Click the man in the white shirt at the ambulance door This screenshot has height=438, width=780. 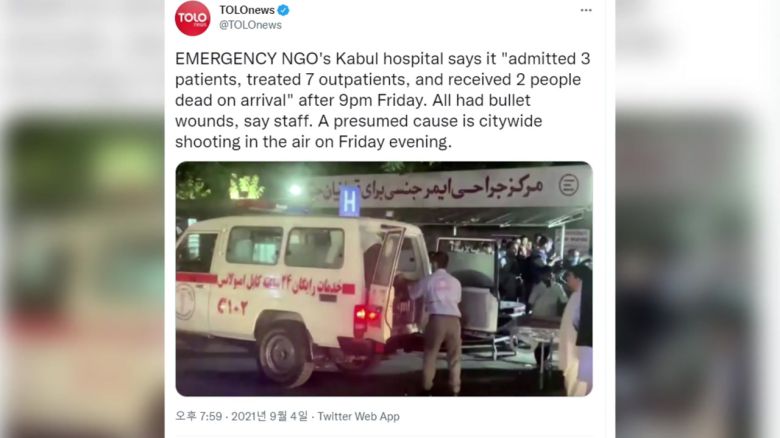coord(439,321)
